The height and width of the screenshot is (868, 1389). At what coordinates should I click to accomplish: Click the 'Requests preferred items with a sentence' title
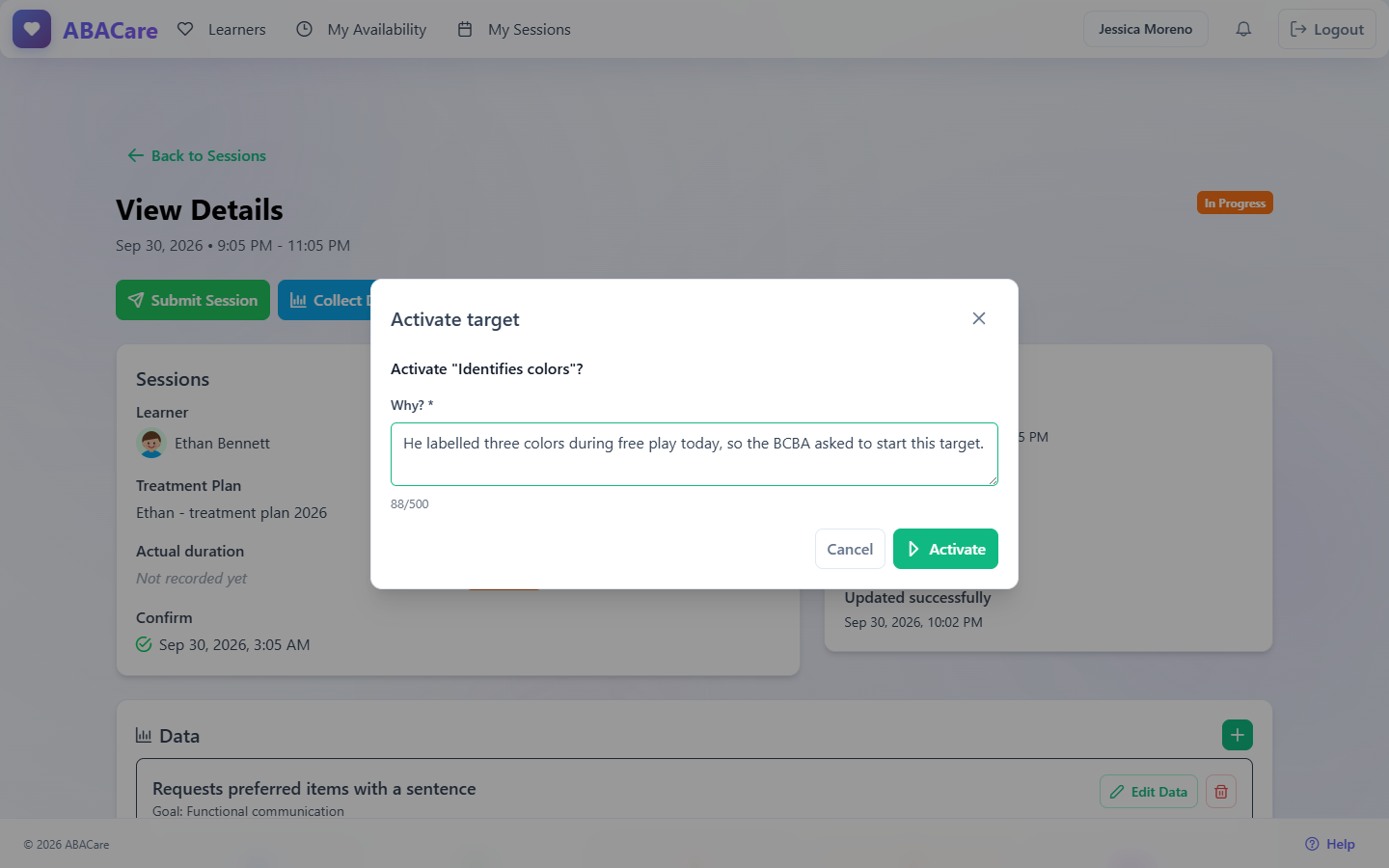[x=314, y=788]
